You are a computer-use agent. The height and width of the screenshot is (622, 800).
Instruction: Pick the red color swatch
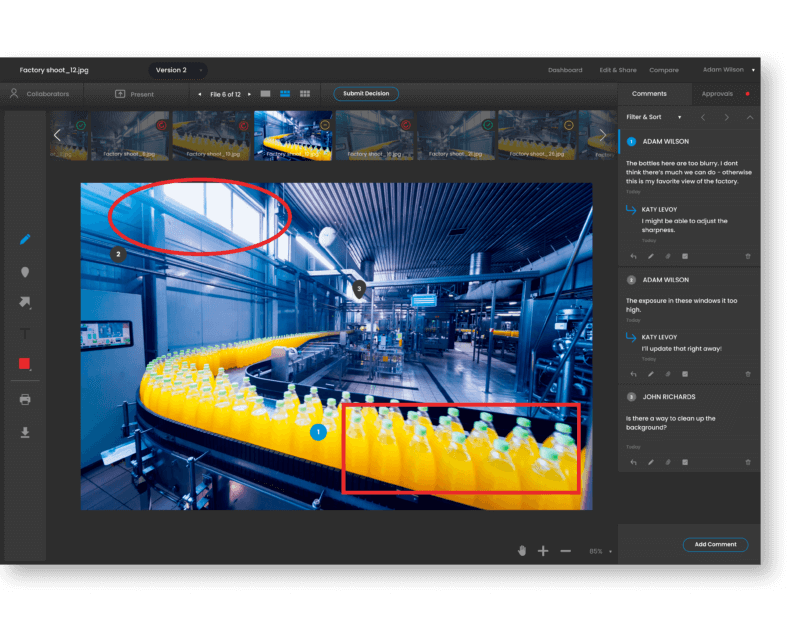click(25, 363)
